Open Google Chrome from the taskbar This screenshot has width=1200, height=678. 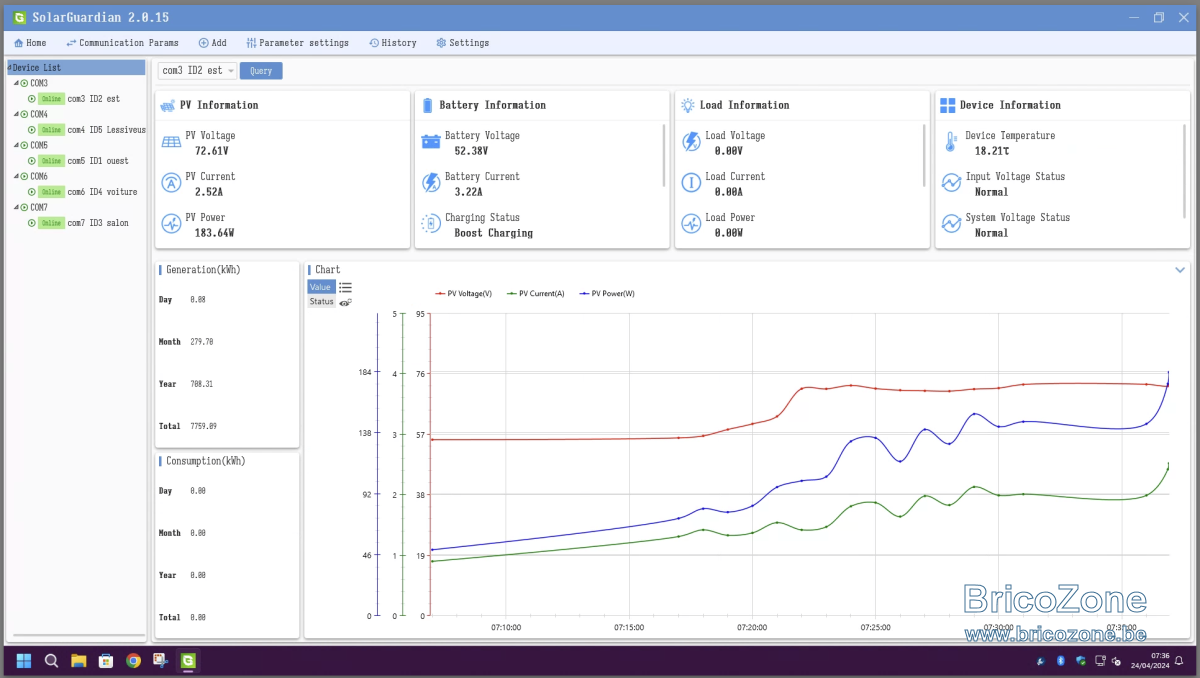pos(133,660)
